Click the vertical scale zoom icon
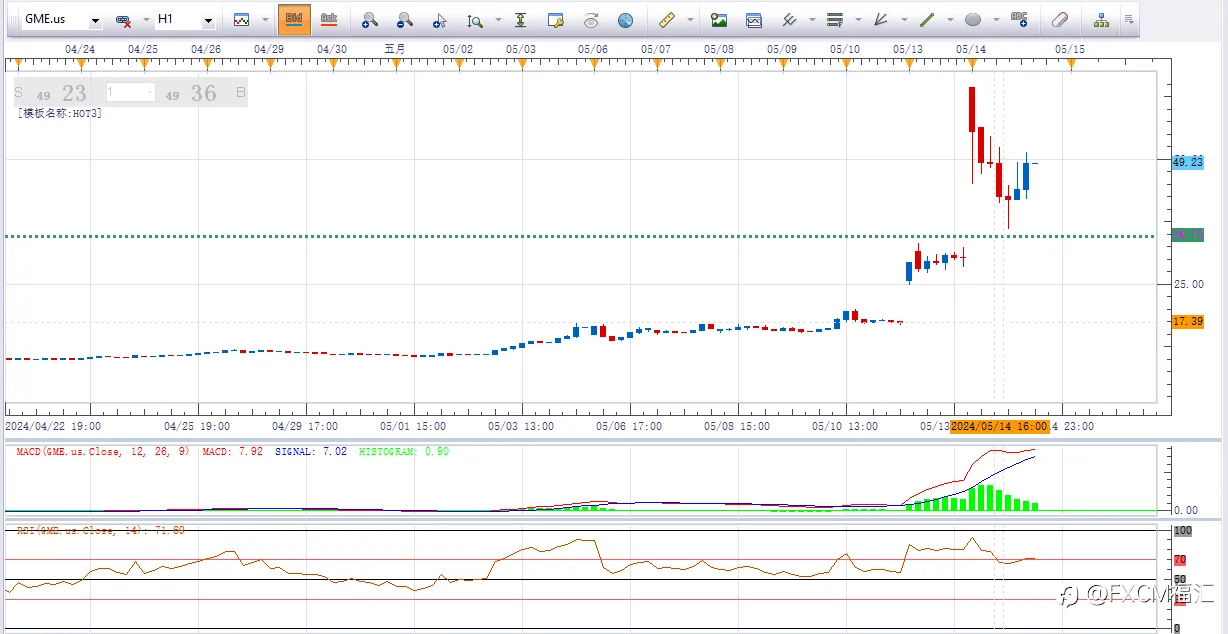Image resolution: width=1228 pixels, height=634 pixels. coord(474,20)
